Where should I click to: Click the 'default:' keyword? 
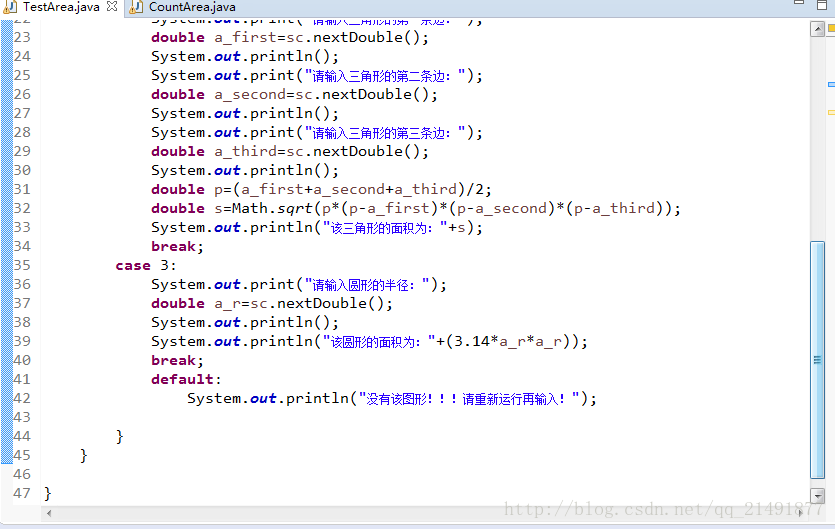186,380
